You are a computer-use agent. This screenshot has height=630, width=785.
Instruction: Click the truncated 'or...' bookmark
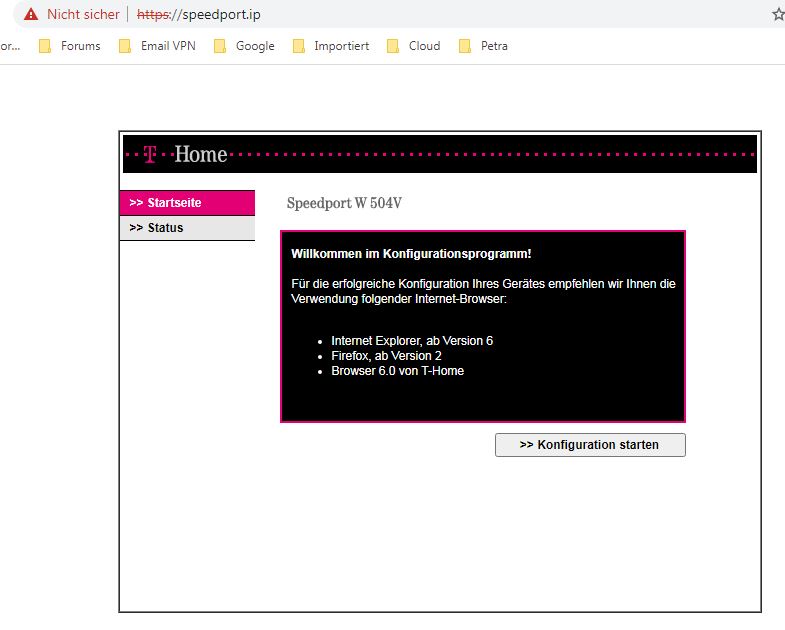click(10, 46)
